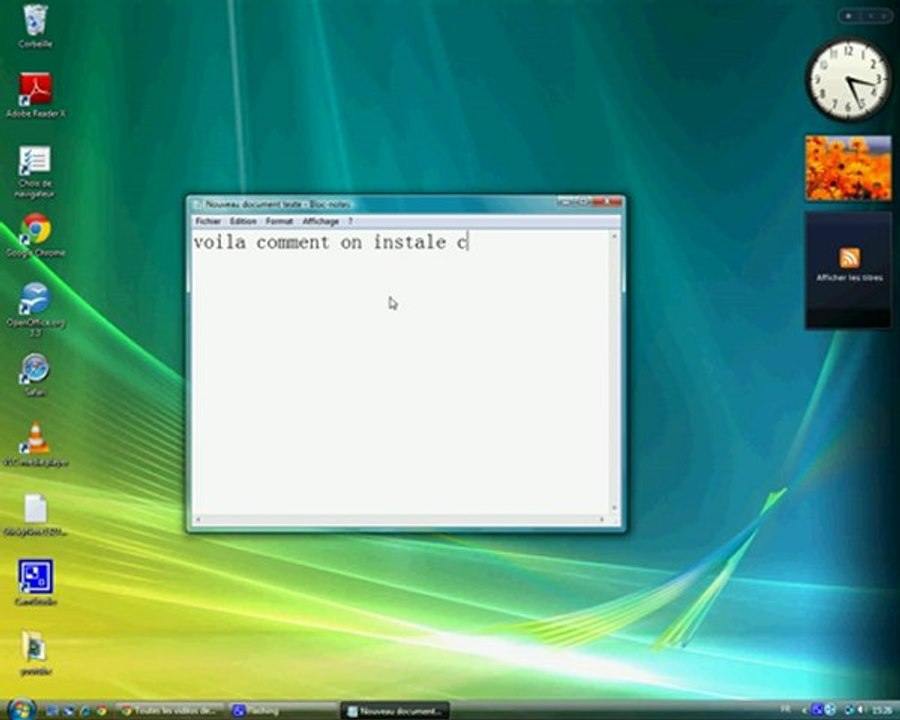Launch Chrome from the quick launch bar
This screenshot has height=720, width=900.
click(x=102, y=711)
